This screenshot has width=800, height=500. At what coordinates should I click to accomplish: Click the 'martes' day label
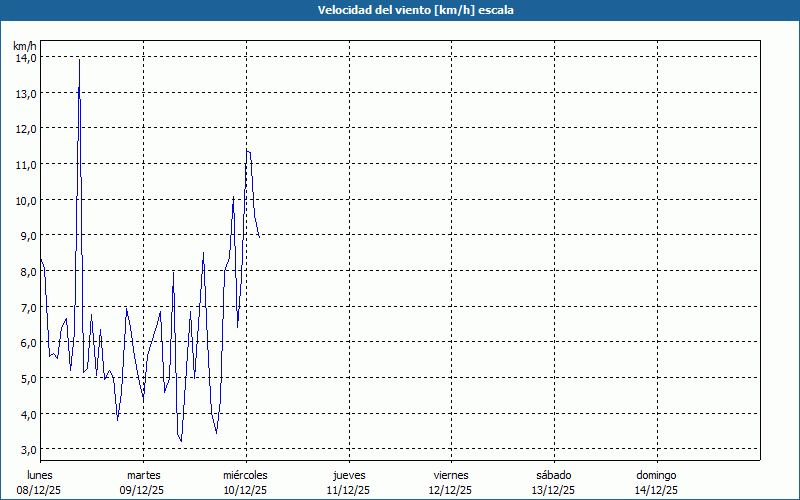(x=143, y=475)
